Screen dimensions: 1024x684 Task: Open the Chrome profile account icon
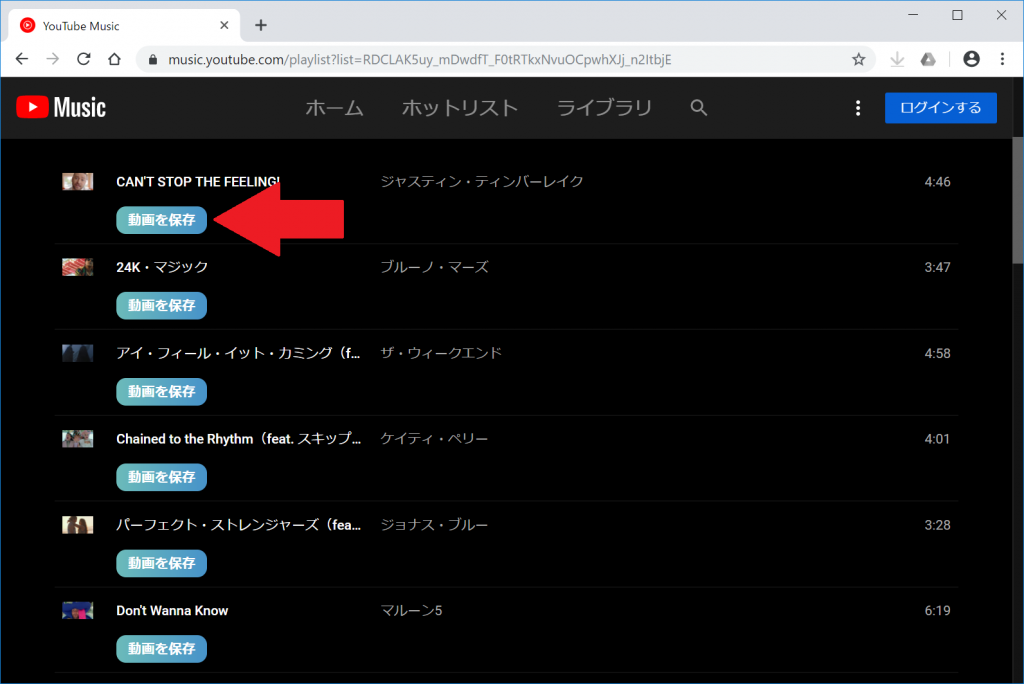pyautogui.click(x=970, y=60)
